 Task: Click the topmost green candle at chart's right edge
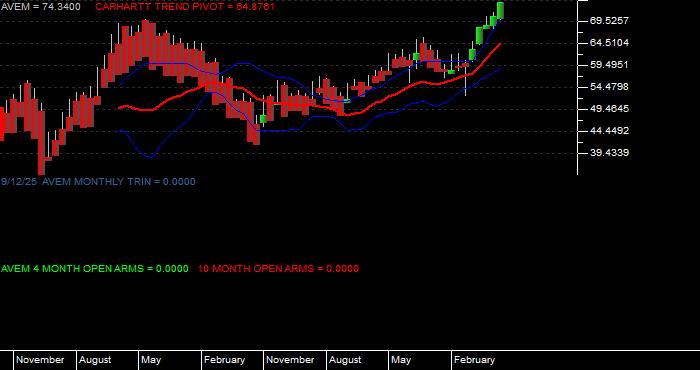point(500,10)
